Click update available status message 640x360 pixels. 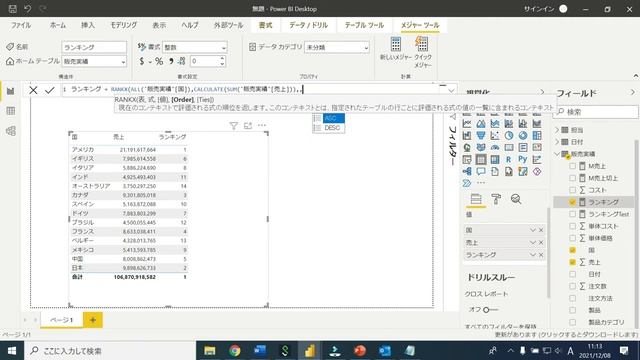tap(566, 335)
